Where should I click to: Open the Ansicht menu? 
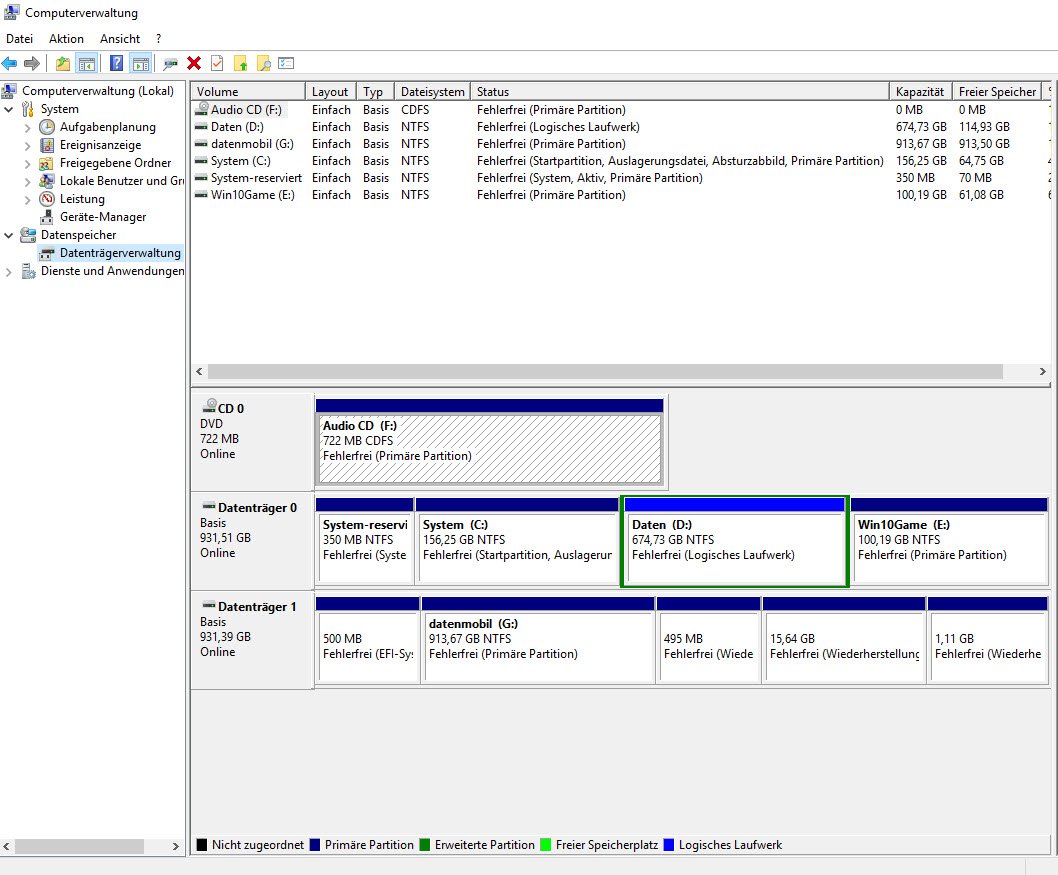coord(119,39)
